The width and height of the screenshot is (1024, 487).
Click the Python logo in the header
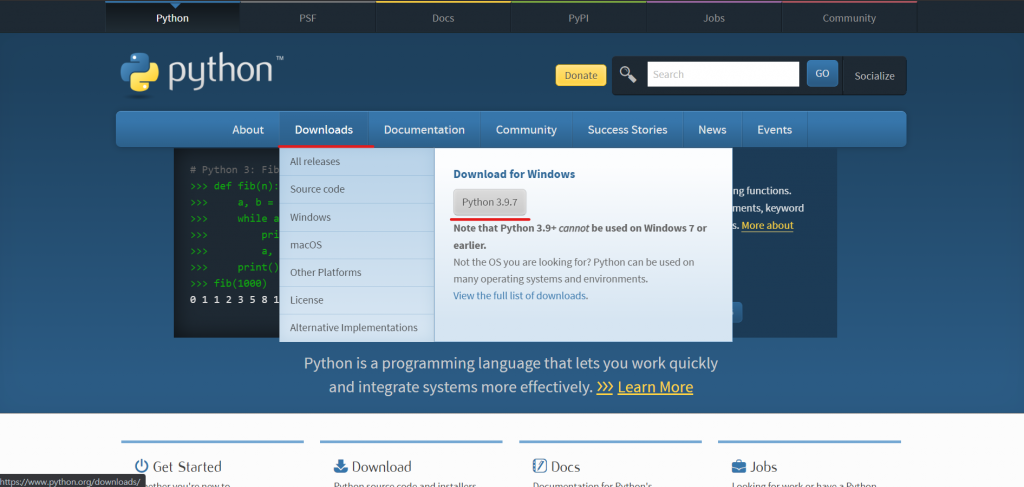tap(202, 73)
